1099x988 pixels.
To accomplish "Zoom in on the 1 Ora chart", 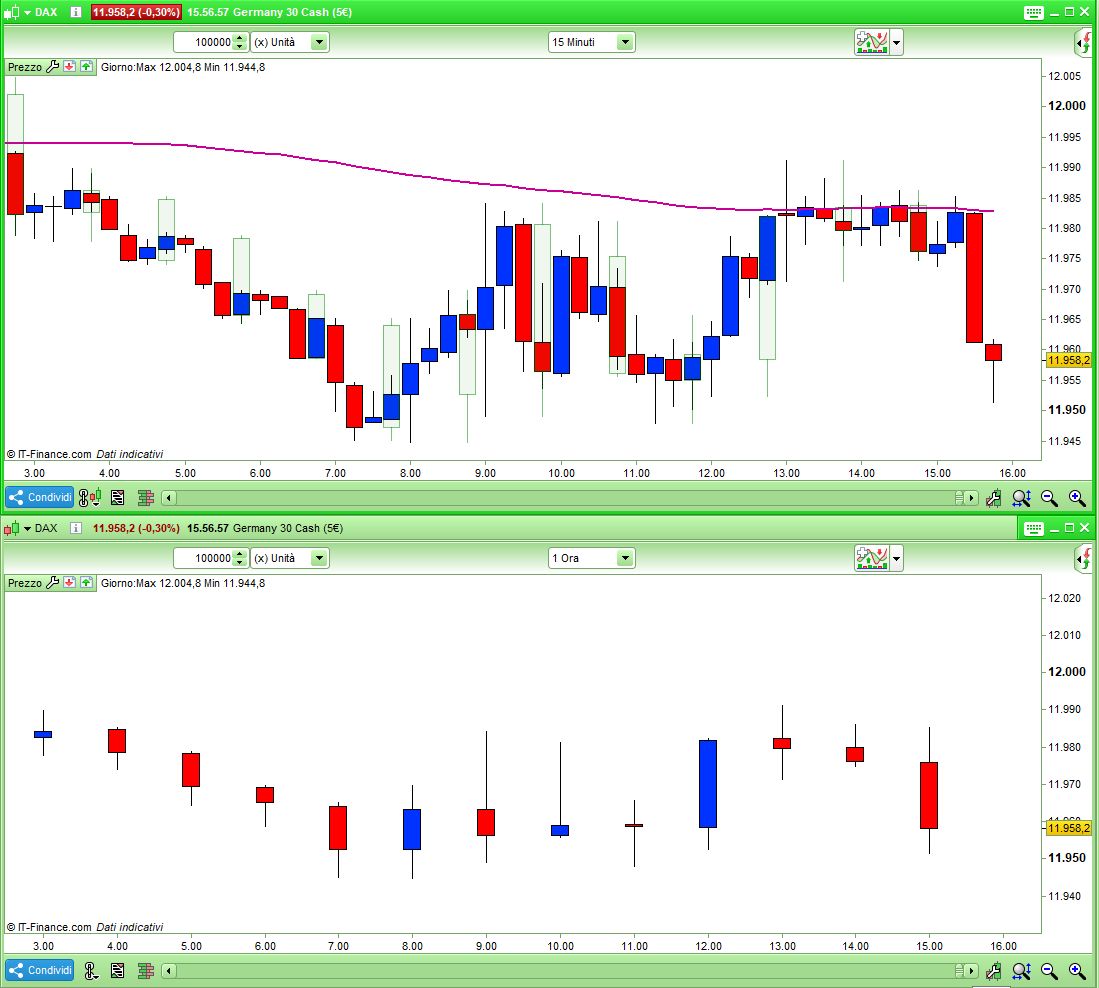I will (x=1077, y=971).
